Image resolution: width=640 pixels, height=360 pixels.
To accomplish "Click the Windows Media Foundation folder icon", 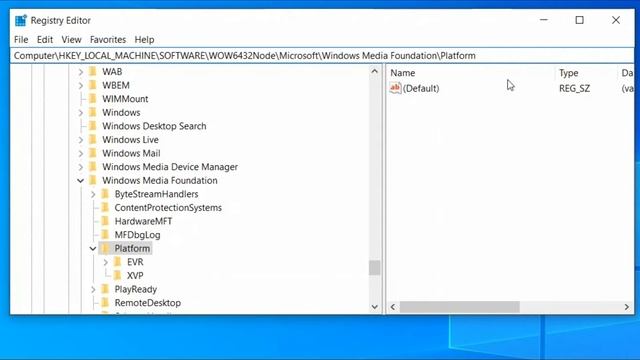I will click(93, 180).
